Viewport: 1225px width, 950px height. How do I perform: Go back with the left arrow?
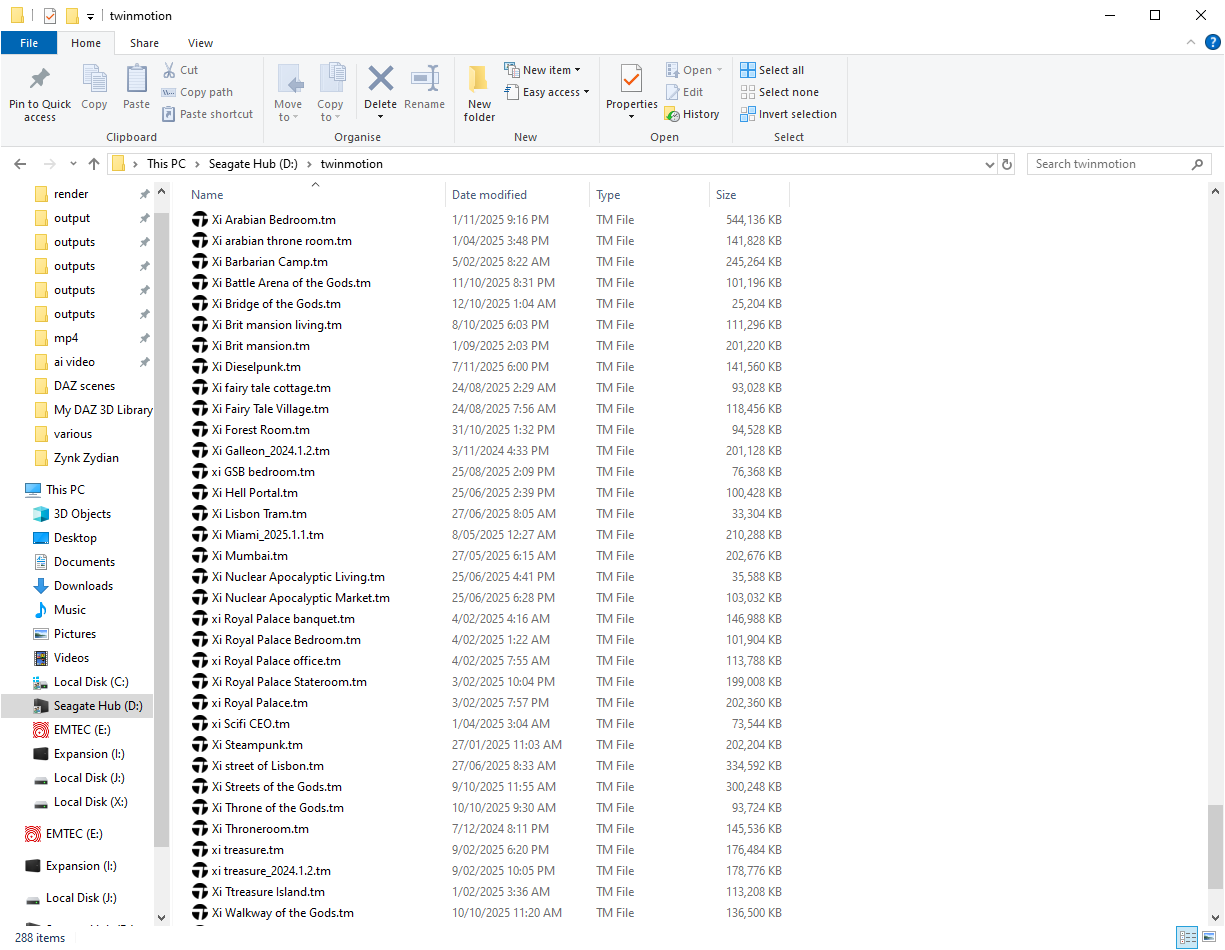point(20,164)
